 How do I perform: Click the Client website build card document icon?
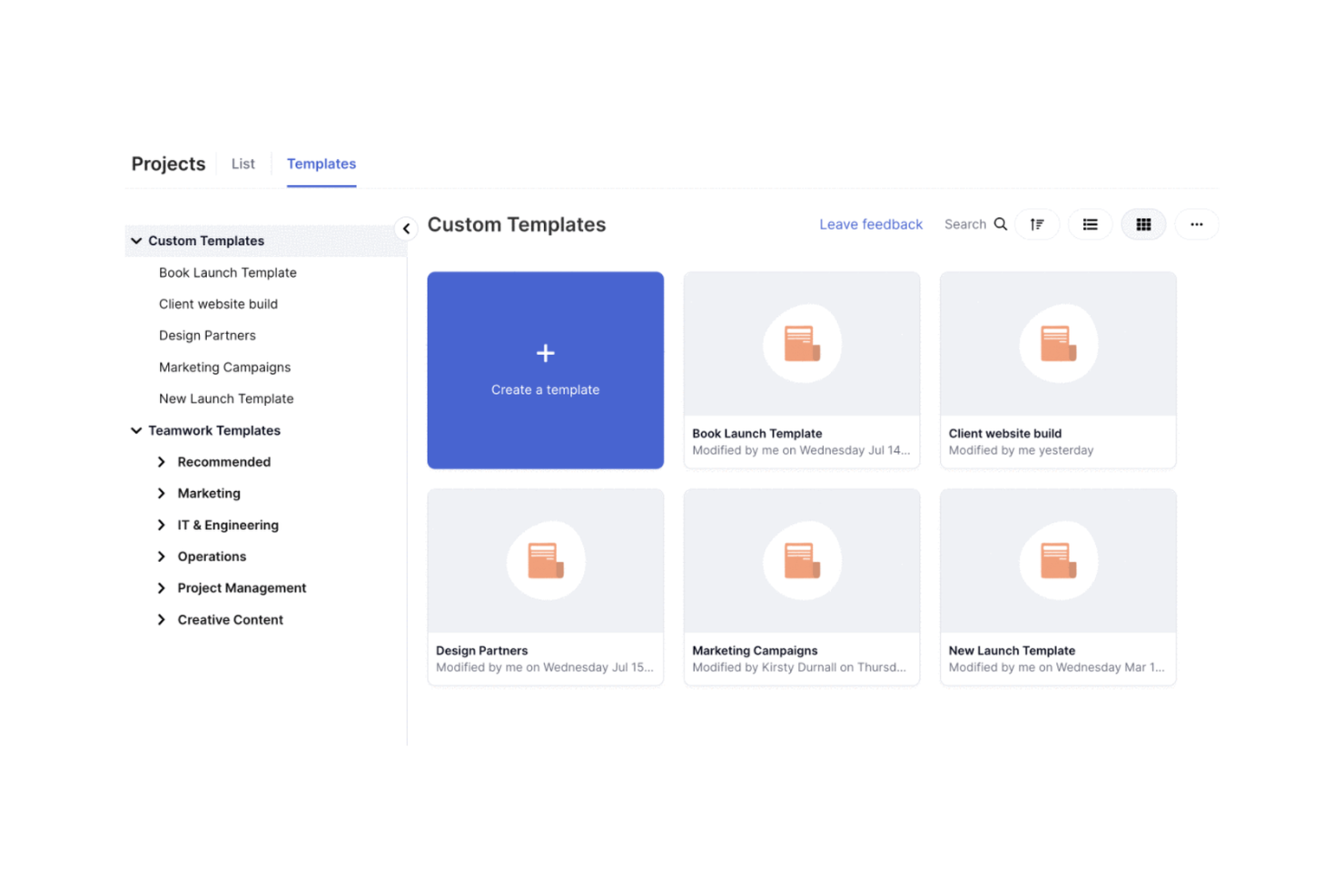1058,343
